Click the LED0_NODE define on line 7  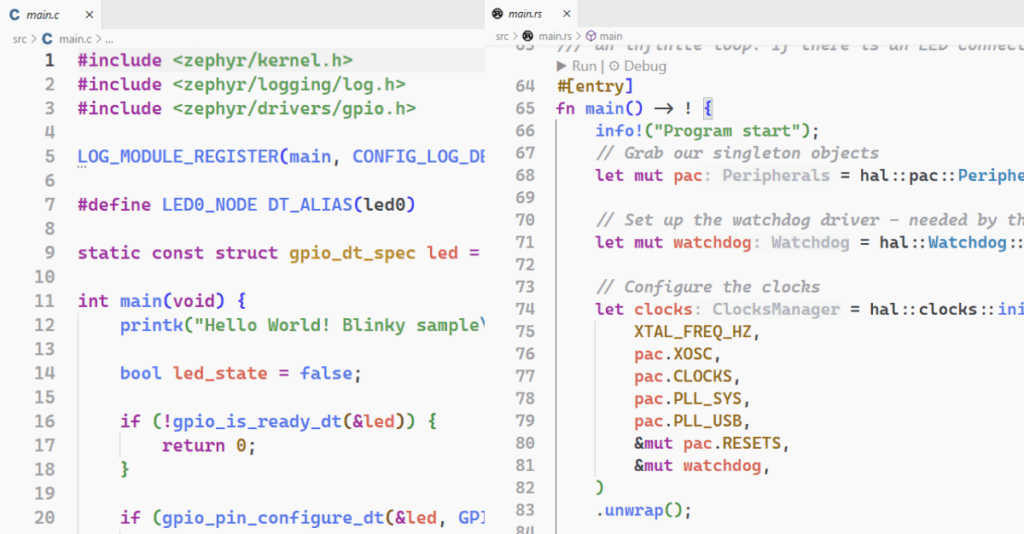click(209, 205)
